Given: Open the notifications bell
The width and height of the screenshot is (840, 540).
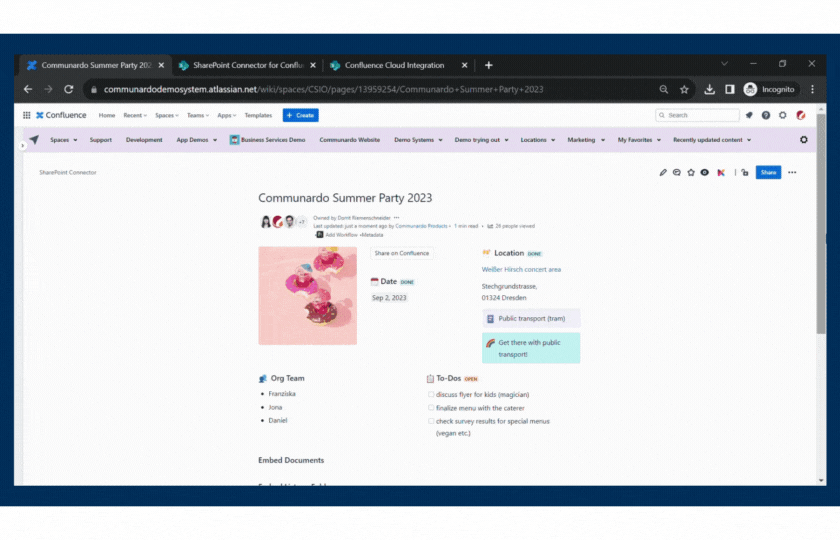Looking at the screenshot, I should [749, 115].
